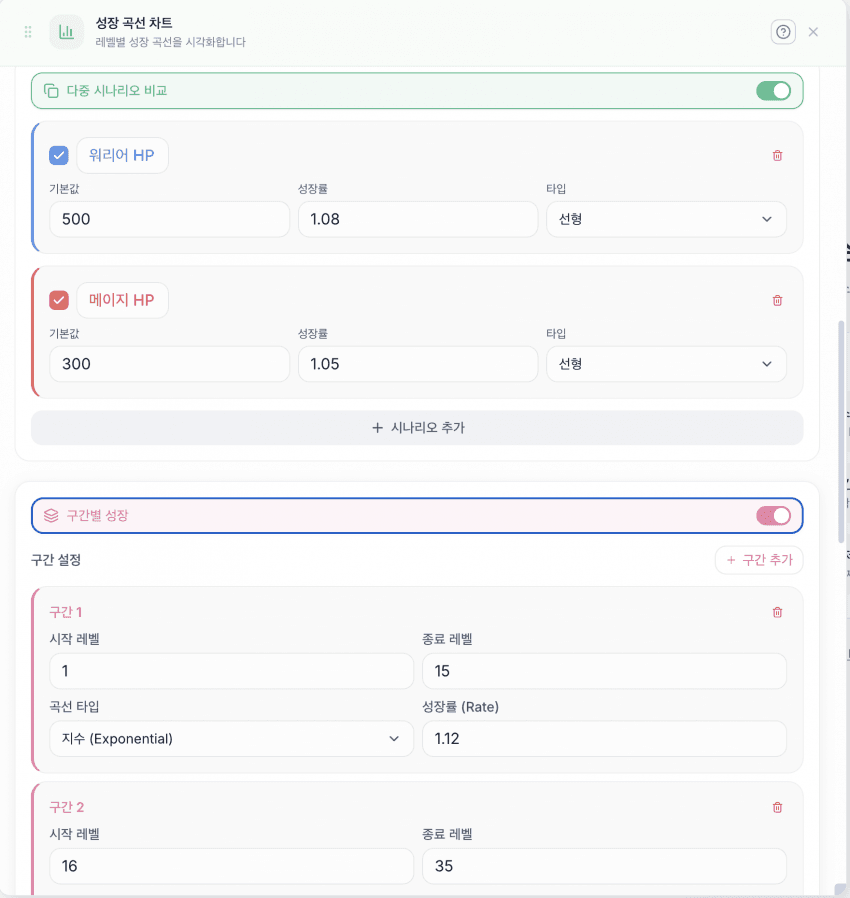Screen dimensions: 850x898
Task: Delete the 워리어 HP scenario
Action: (x=777, y=155)
